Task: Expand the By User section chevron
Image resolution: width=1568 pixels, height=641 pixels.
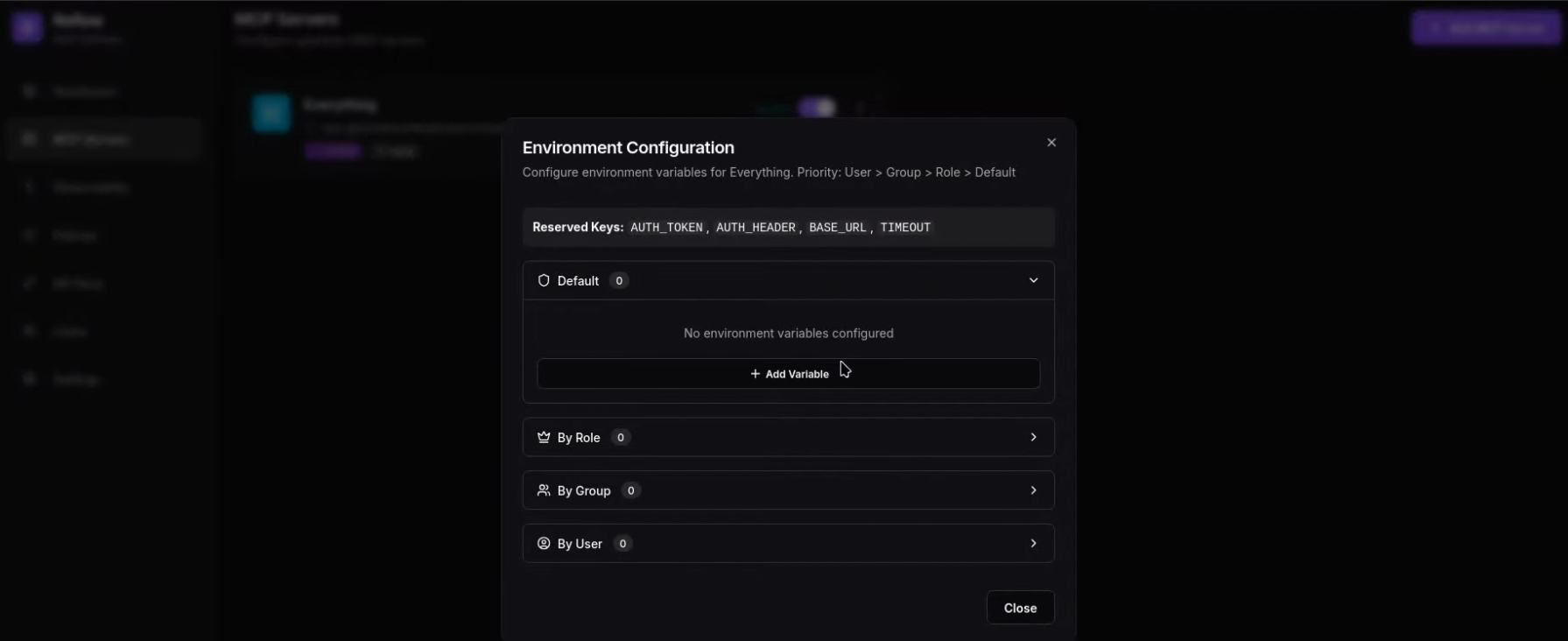Action: pos(1033,544)
